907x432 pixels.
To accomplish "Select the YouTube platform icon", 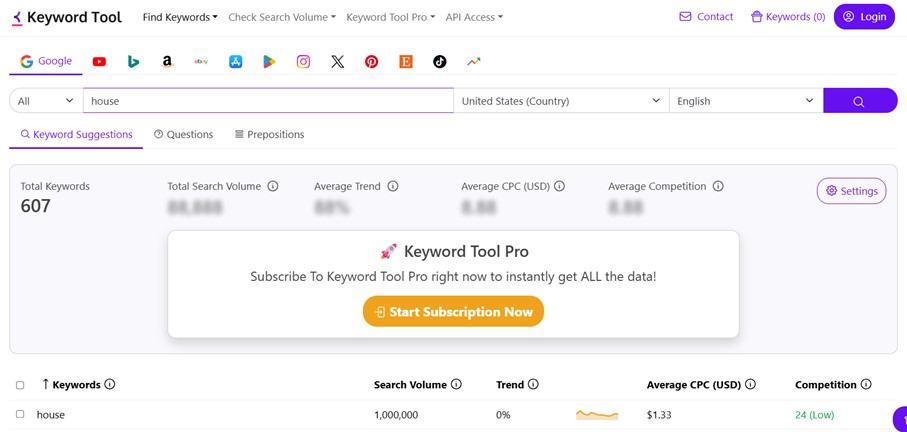I will (99, 62).
